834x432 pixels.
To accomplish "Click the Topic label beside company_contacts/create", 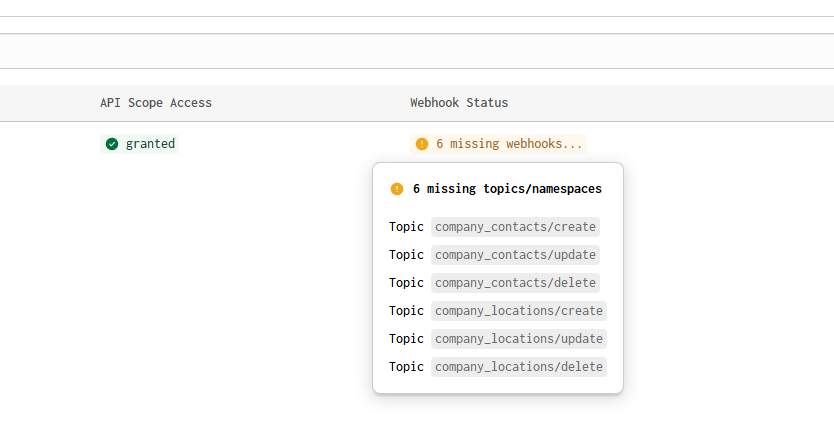I will [x=406, y=227].
